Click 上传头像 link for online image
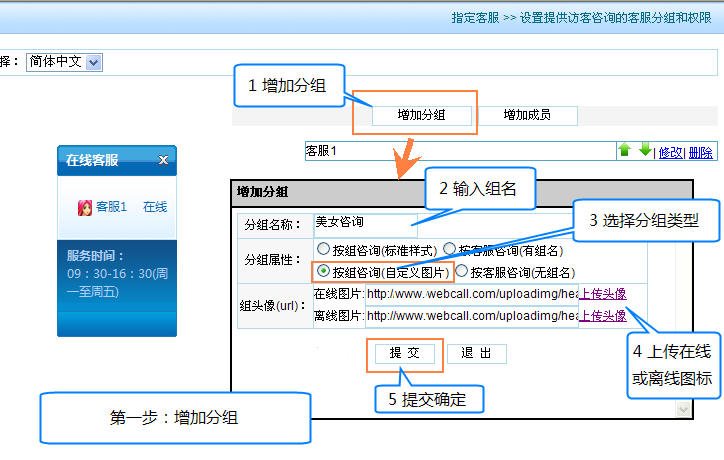 (603, 294)
